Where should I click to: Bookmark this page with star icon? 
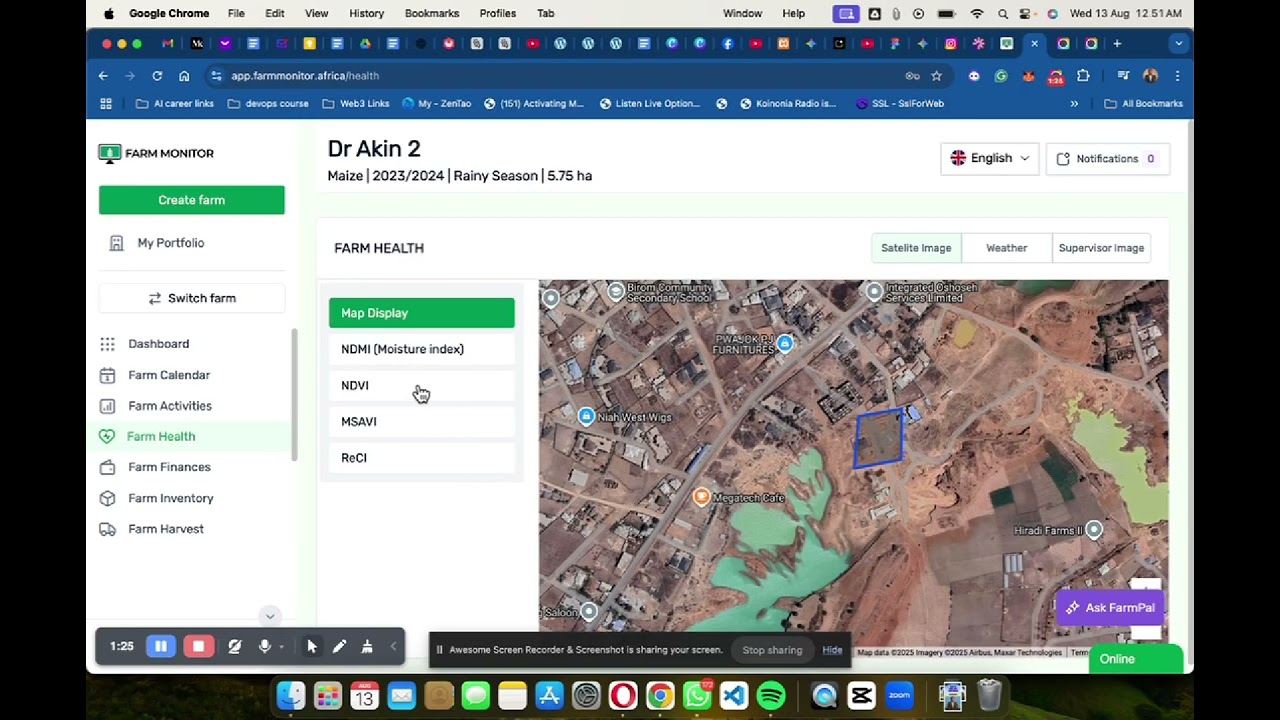(936, 76)
